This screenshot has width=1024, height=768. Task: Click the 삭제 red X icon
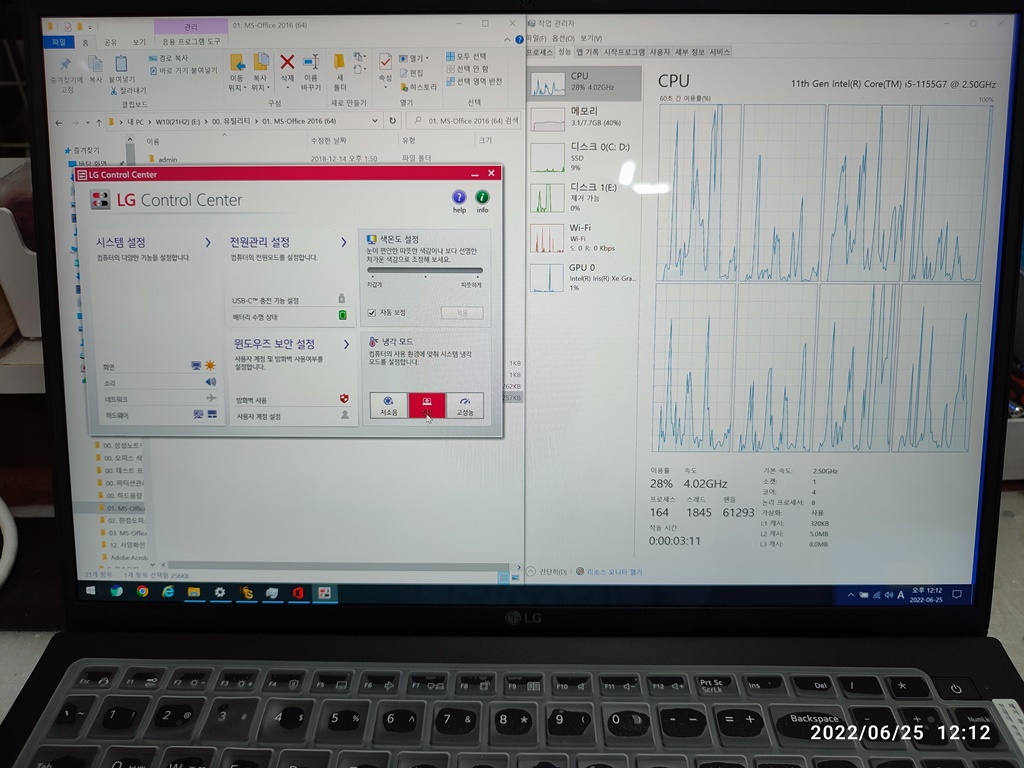point(287,63)
